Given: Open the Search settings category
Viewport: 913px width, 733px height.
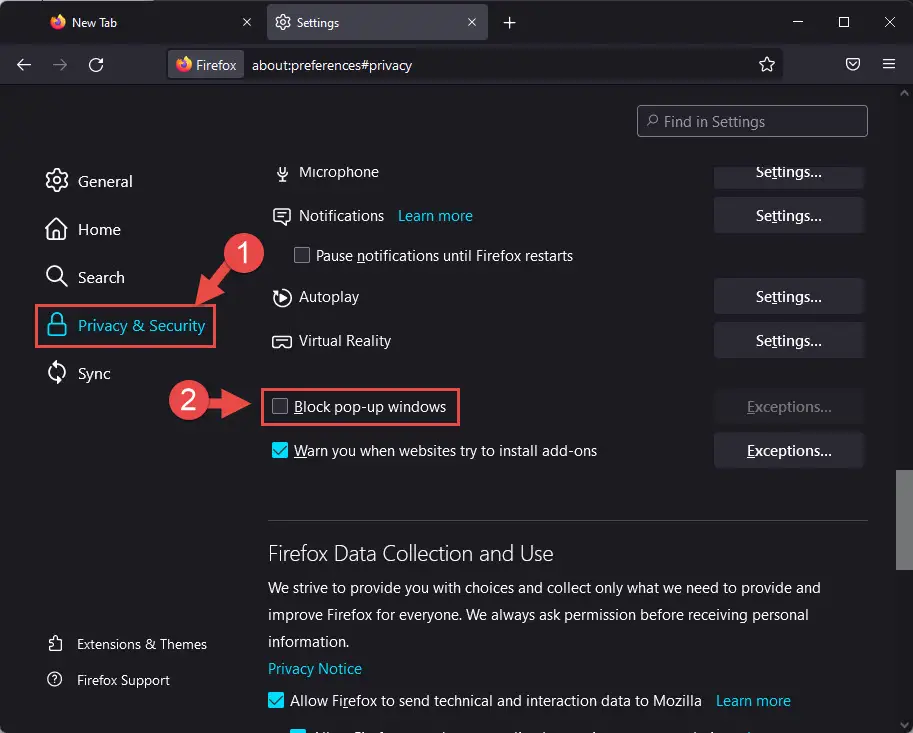Looking at the screenshot, I should [x=85, y=277].
